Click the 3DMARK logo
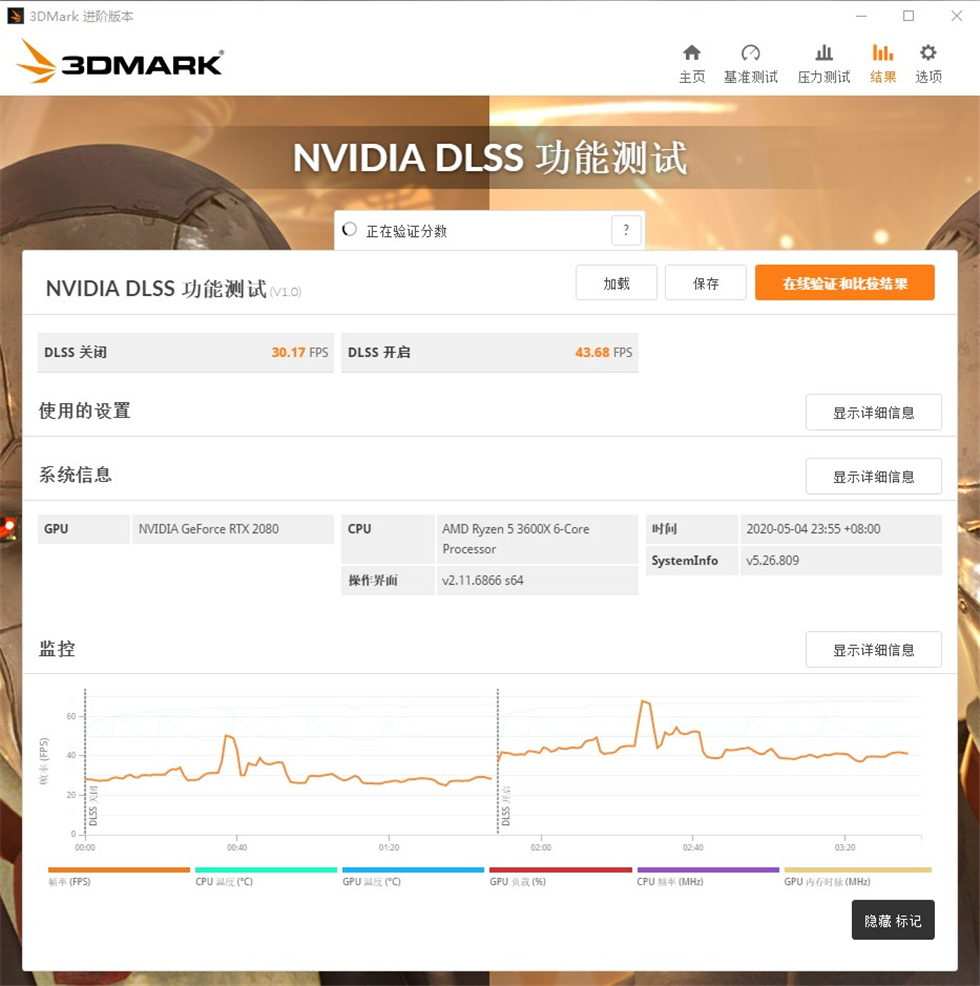 pyautogui.click(x=118, y=61)
